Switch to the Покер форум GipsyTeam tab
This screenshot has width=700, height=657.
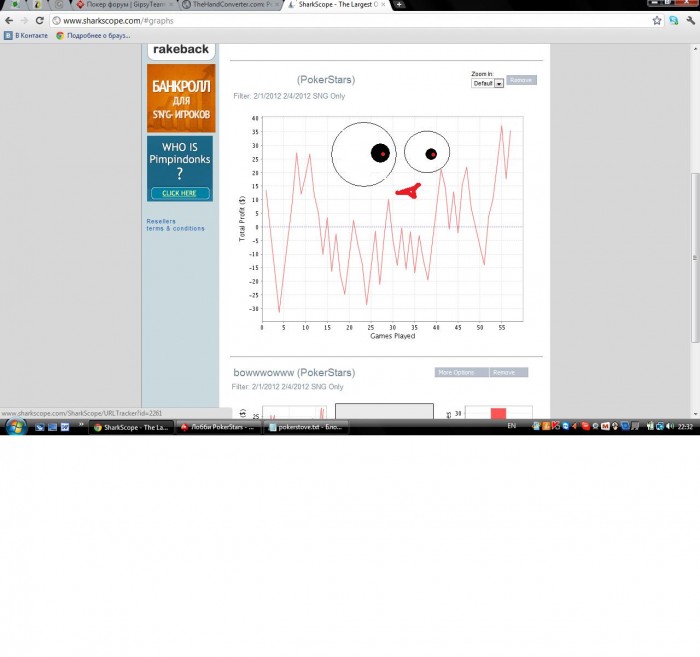[x=125, y=4]
